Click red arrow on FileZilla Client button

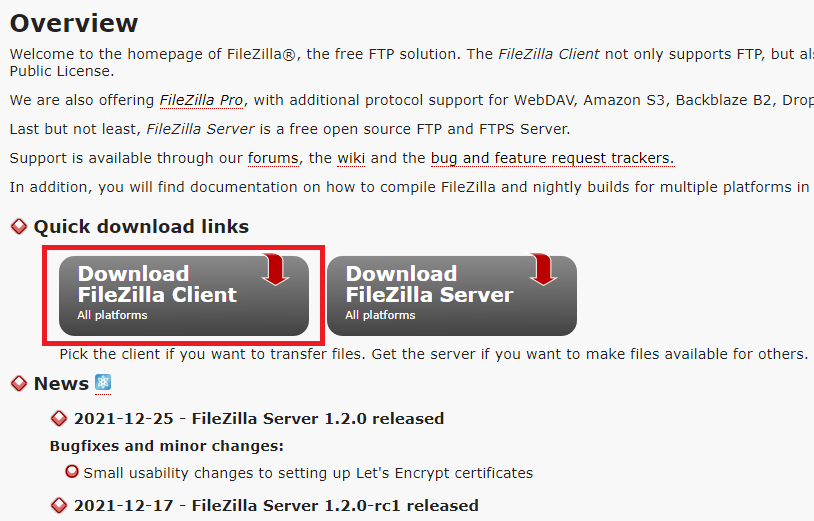[x=275, y=269]
